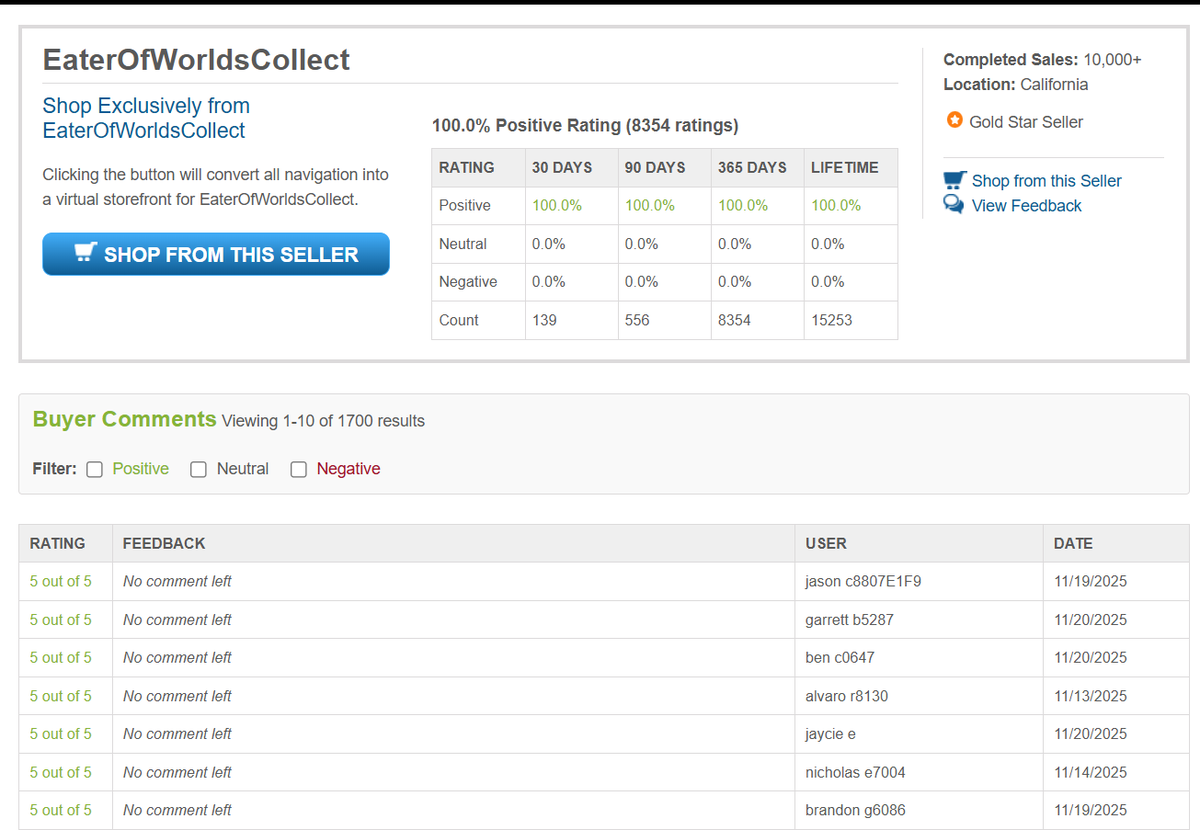This screenshot has height=830, width=1200.
Task: Click the Count row label in rating table
Action: coord(459,320)
